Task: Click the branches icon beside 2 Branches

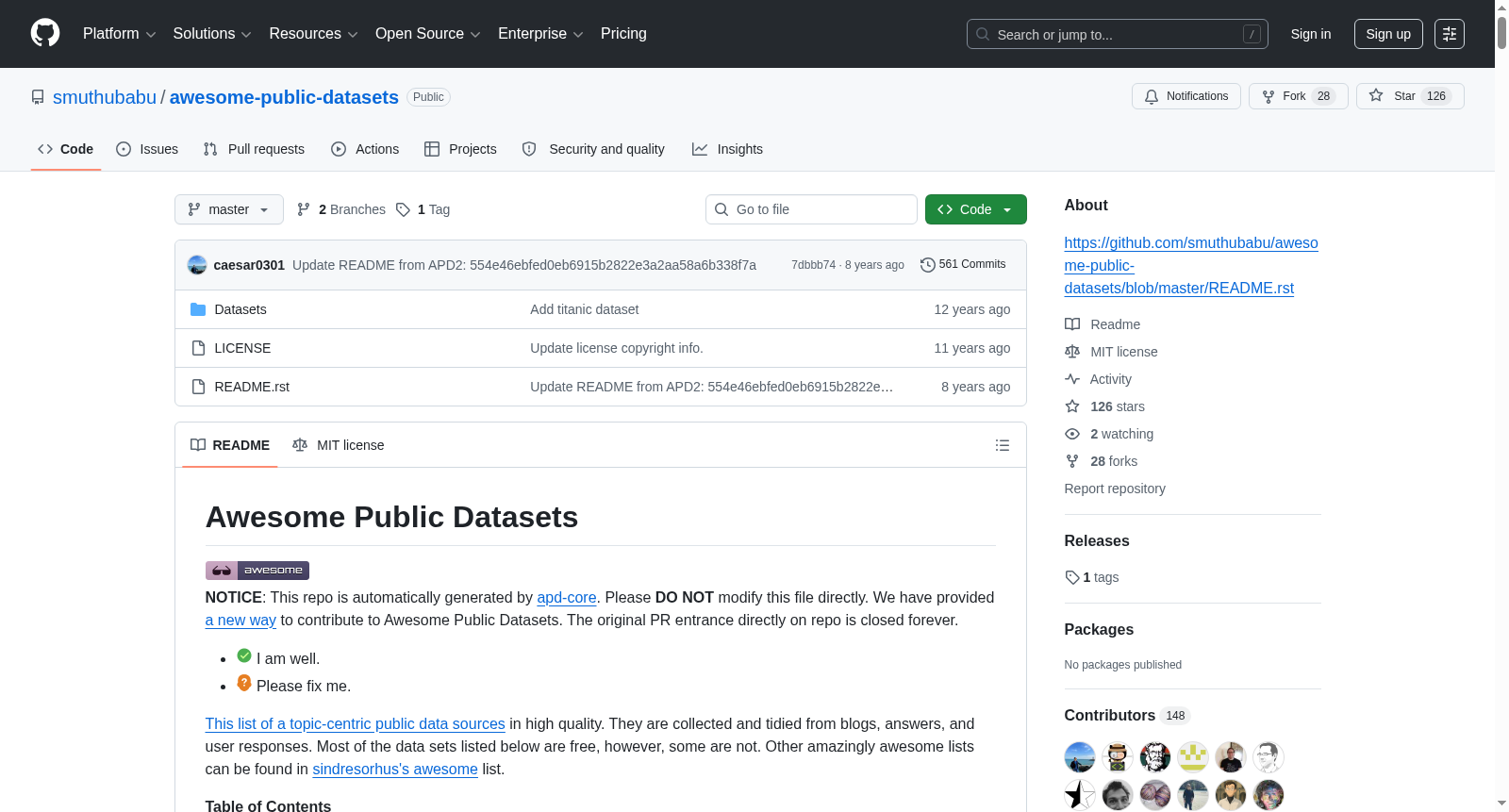Action: 304,209
